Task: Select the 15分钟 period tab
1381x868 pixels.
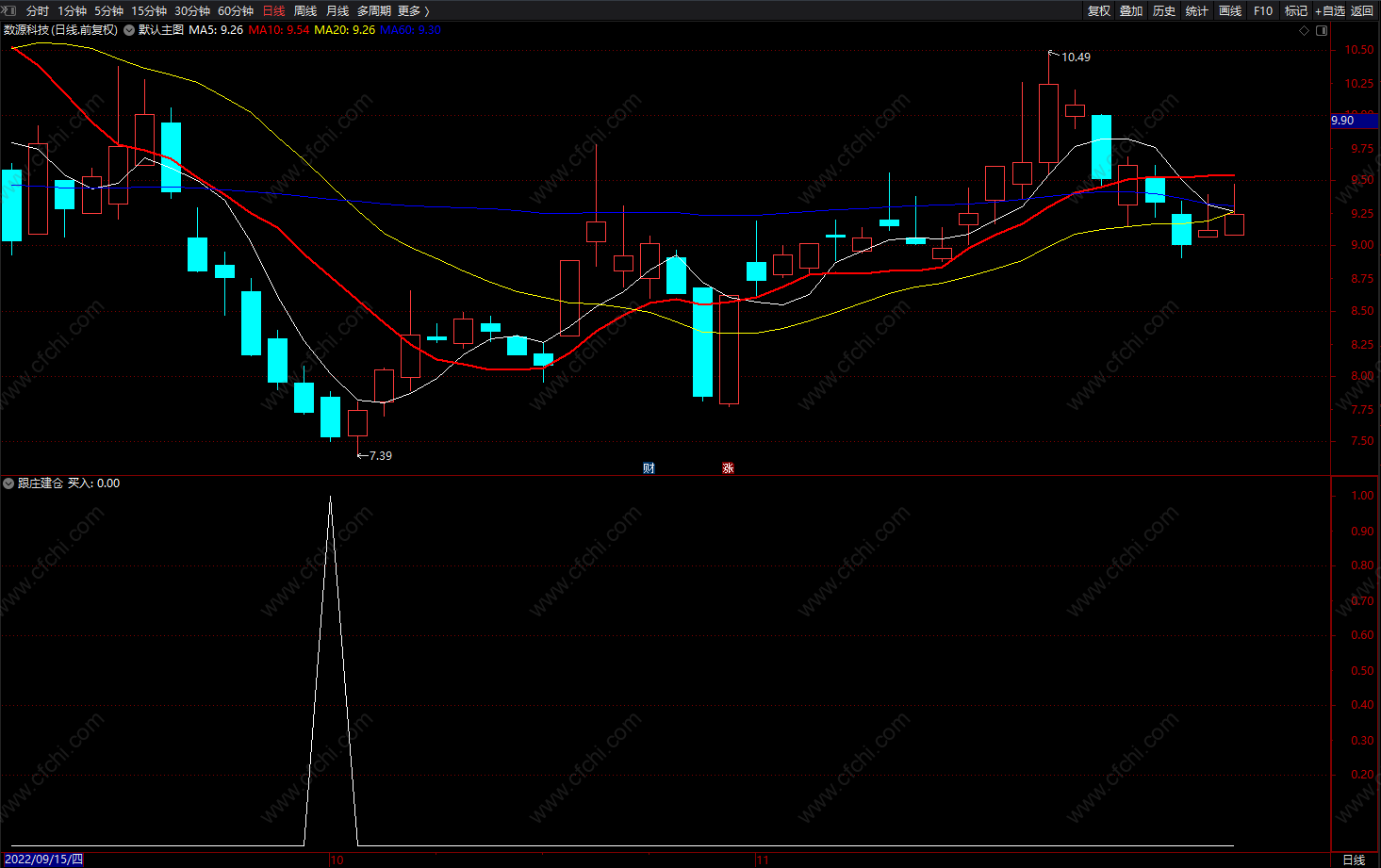Action: pos(149,10)
